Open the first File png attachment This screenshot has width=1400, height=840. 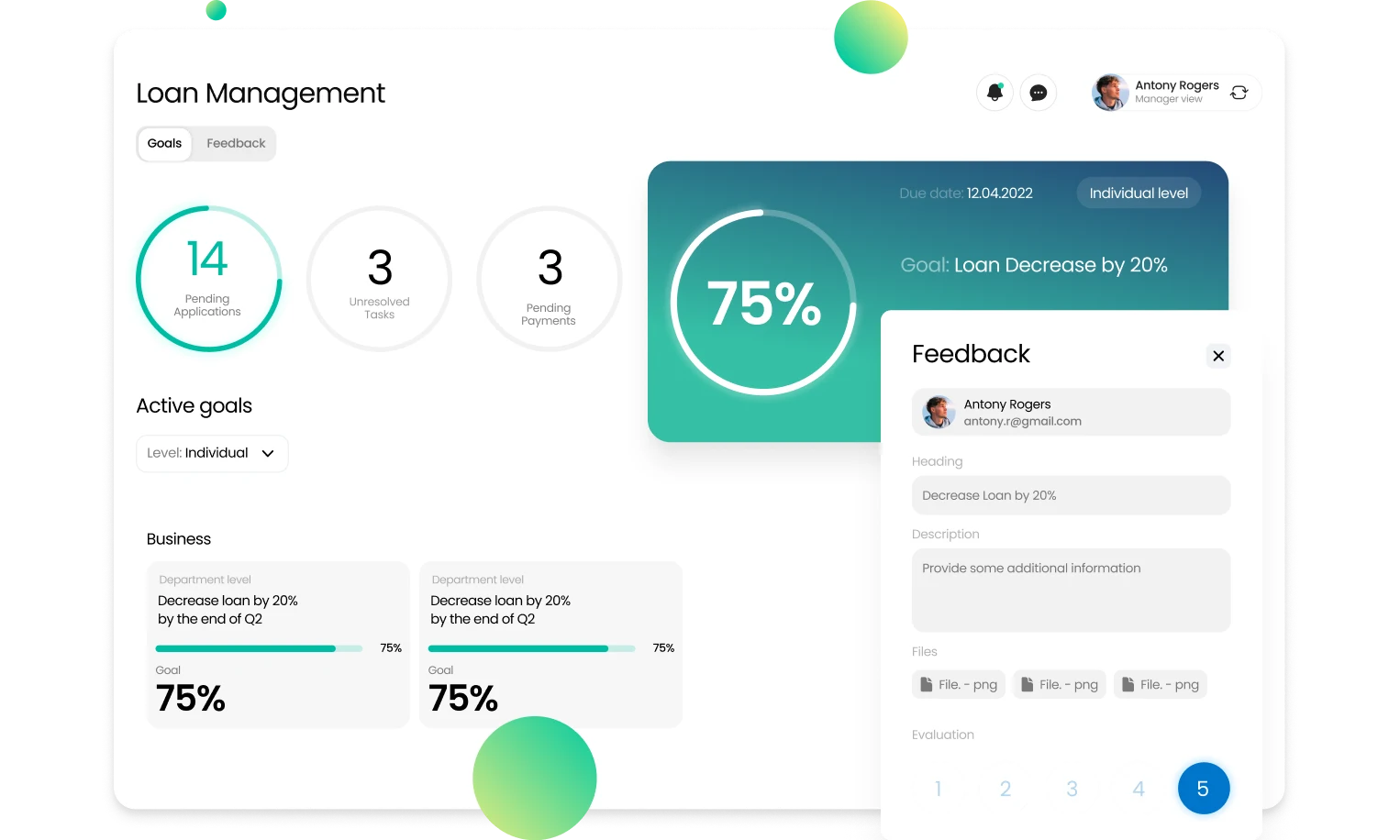959,685
